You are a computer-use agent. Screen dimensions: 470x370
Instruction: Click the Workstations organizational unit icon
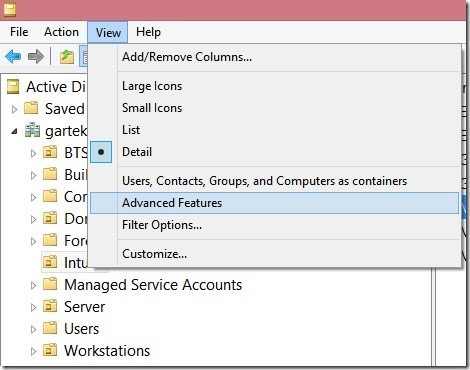pos(50,350)
